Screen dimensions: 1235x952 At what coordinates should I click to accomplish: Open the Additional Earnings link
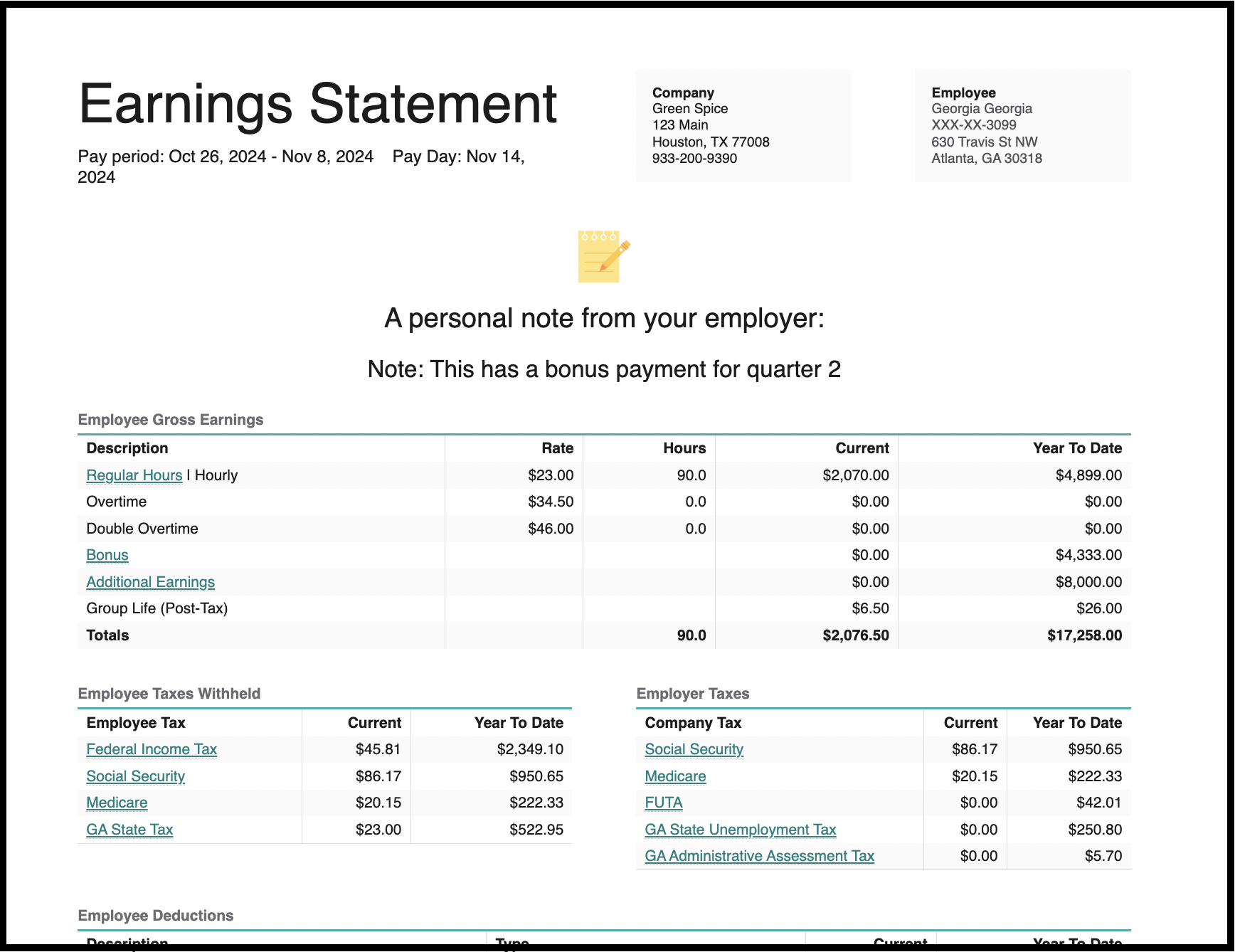pyautogui.click(x=150, y=581)
